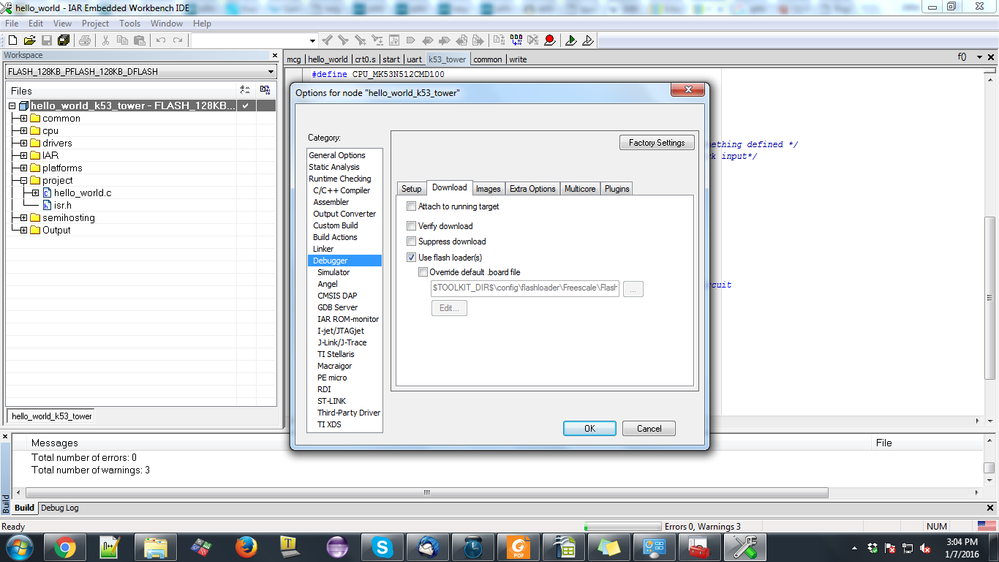999x562 pixels.
Task: Click the Copy toolbar icon
Action: point(122,40)
